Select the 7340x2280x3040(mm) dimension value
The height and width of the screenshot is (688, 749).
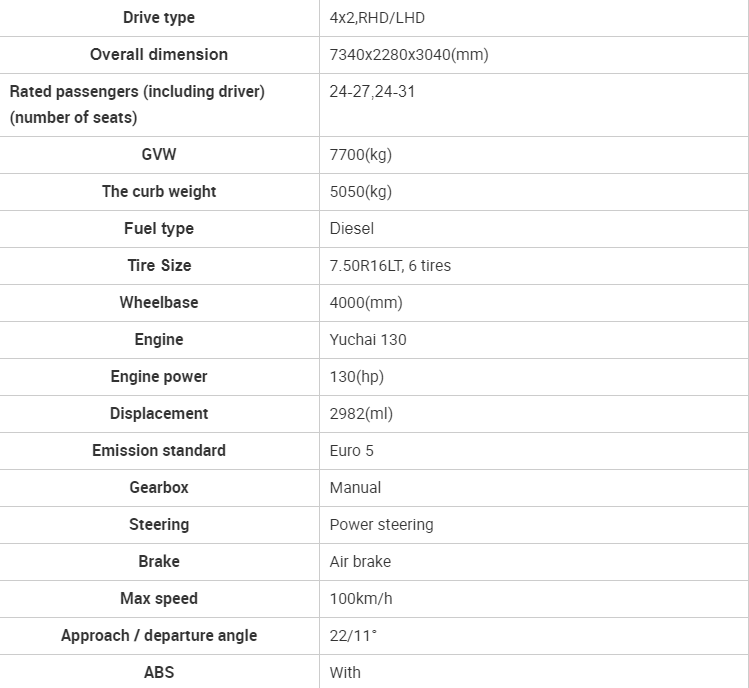[409, 54]
